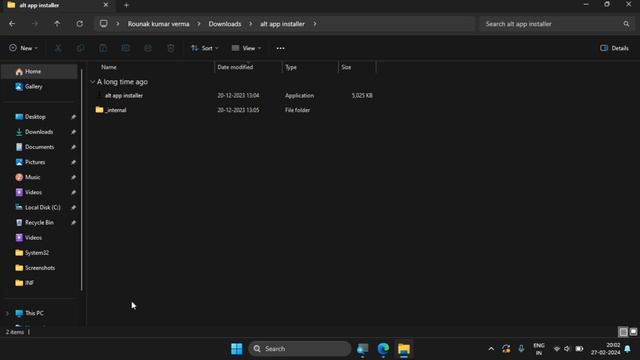Open Downloads quick access folder
Screen dimensions: 640x360
[40, 132]
